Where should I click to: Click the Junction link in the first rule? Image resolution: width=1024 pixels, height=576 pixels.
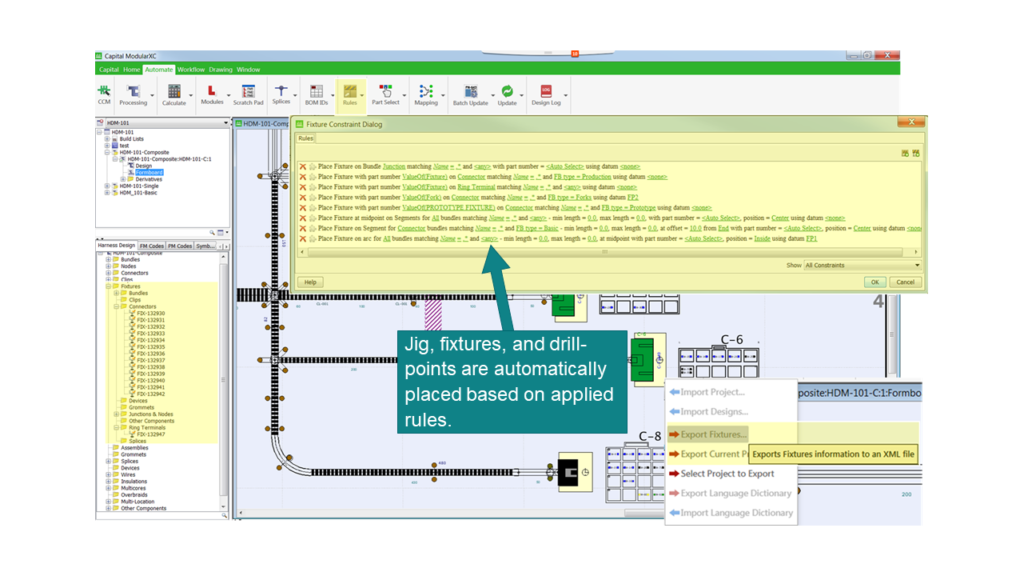pyautogui.click(x=394, y=167)
